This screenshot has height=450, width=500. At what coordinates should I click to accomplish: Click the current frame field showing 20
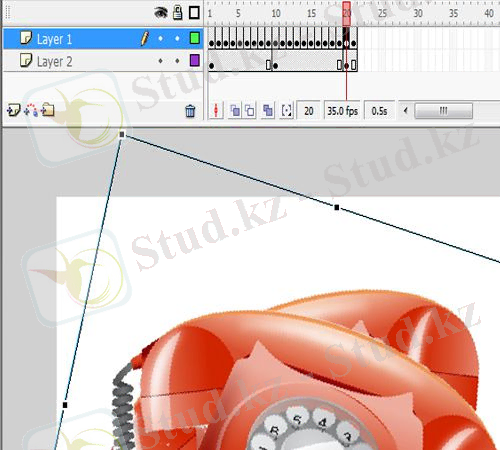click(x=308, y=111)
